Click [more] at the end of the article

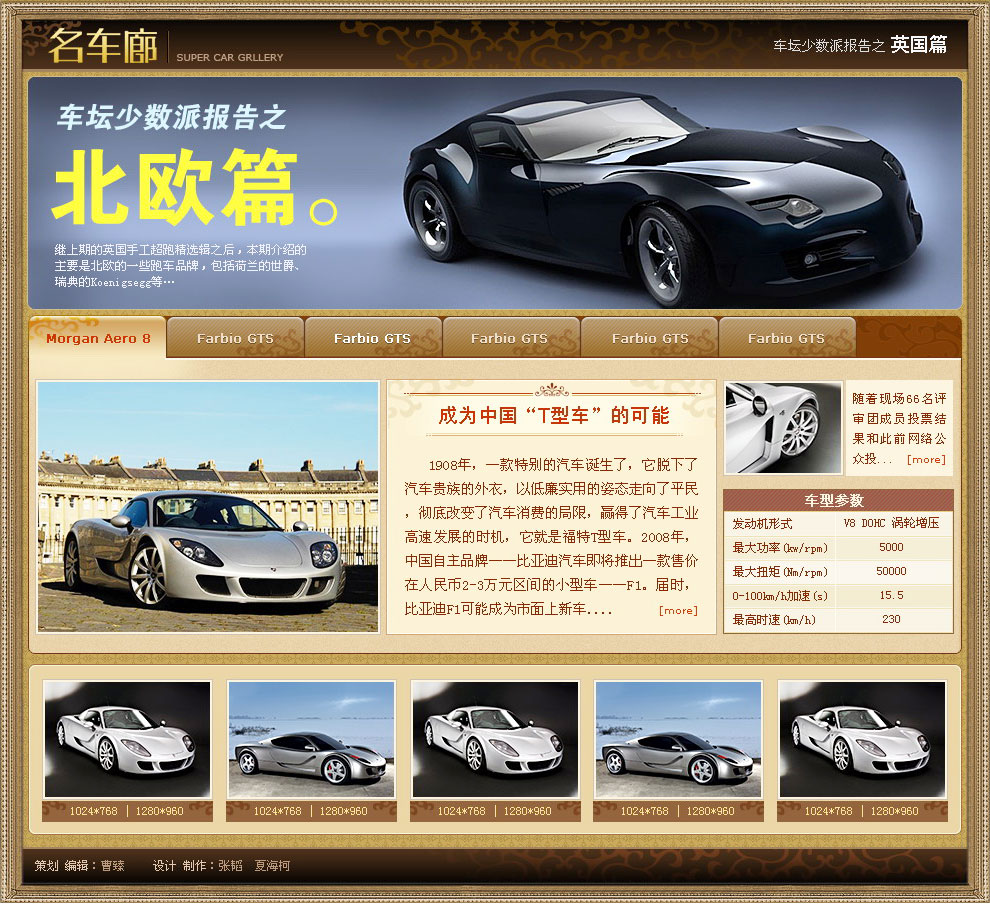(678, 610)
